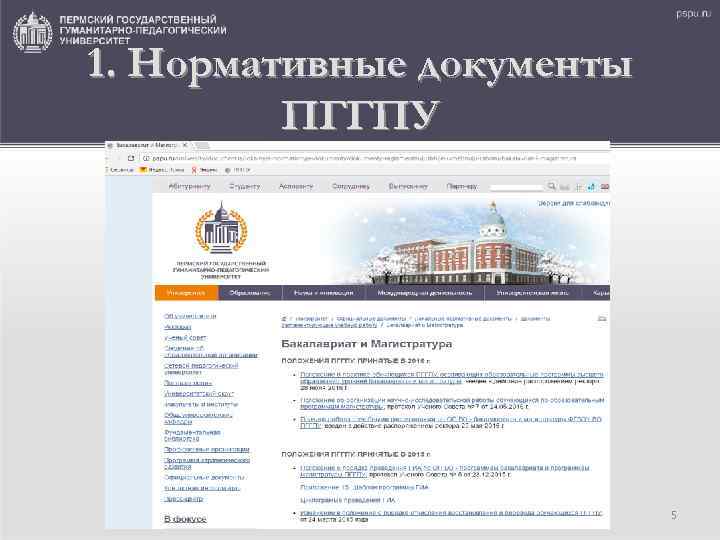This screenshot has height=540, width=720.
Task: Select the Образование navigation tab
Action: click(x=250, y=292)
